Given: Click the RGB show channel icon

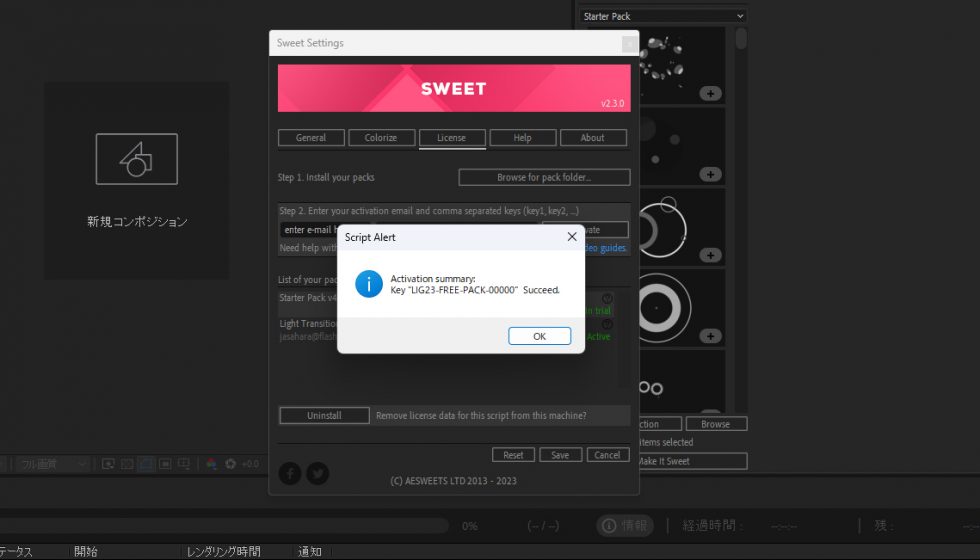Looking at the screenshot, I should pyautogui.click(x=211, y=464).
